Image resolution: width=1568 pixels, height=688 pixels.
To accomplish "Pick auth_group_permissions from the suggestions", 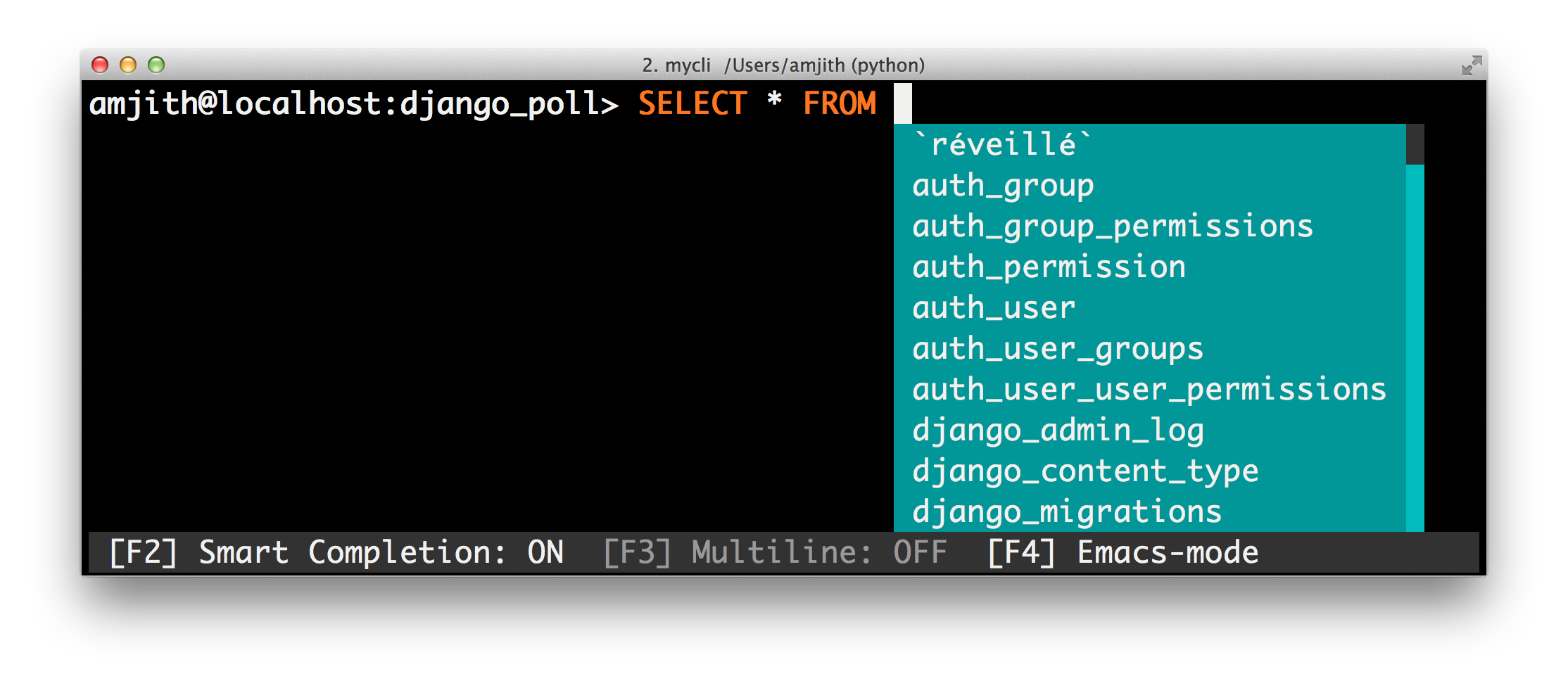I will [1149, 226].
